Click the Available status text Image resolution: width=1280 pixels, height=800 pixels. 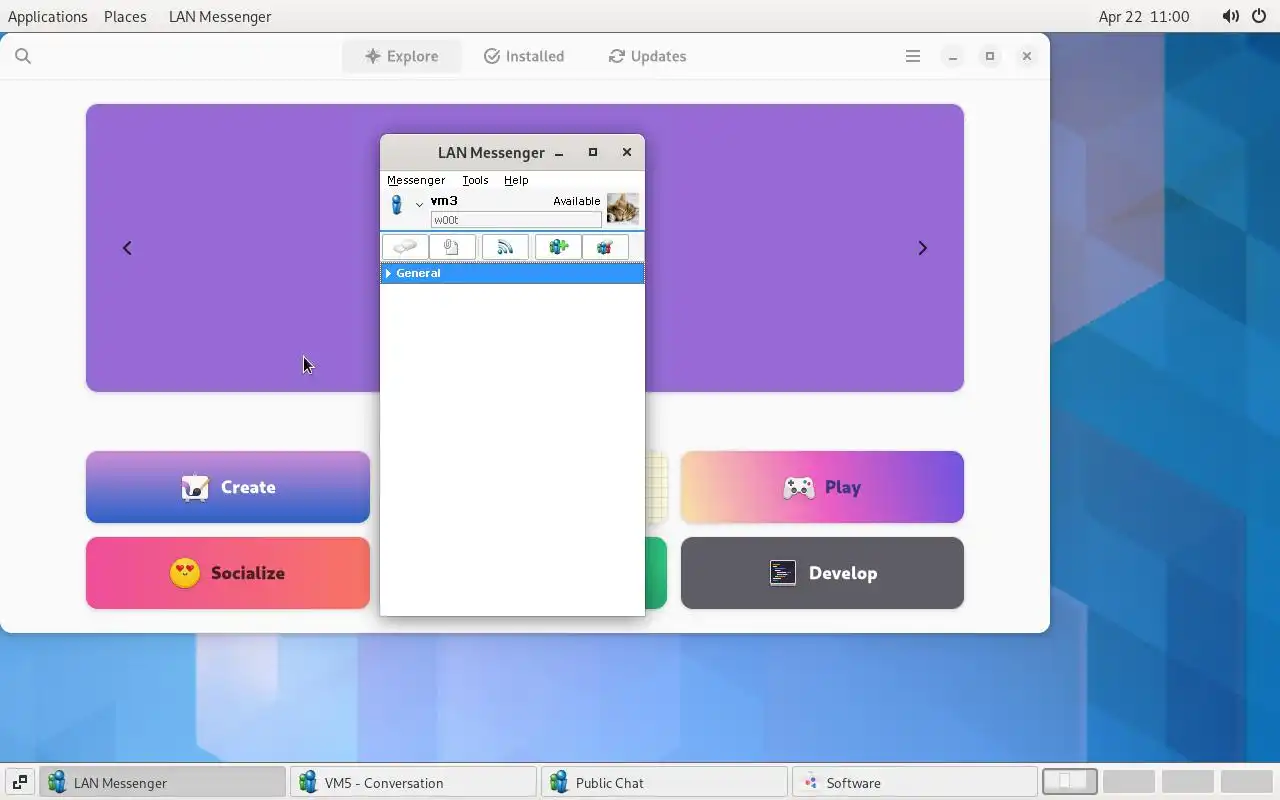(577, 201)
